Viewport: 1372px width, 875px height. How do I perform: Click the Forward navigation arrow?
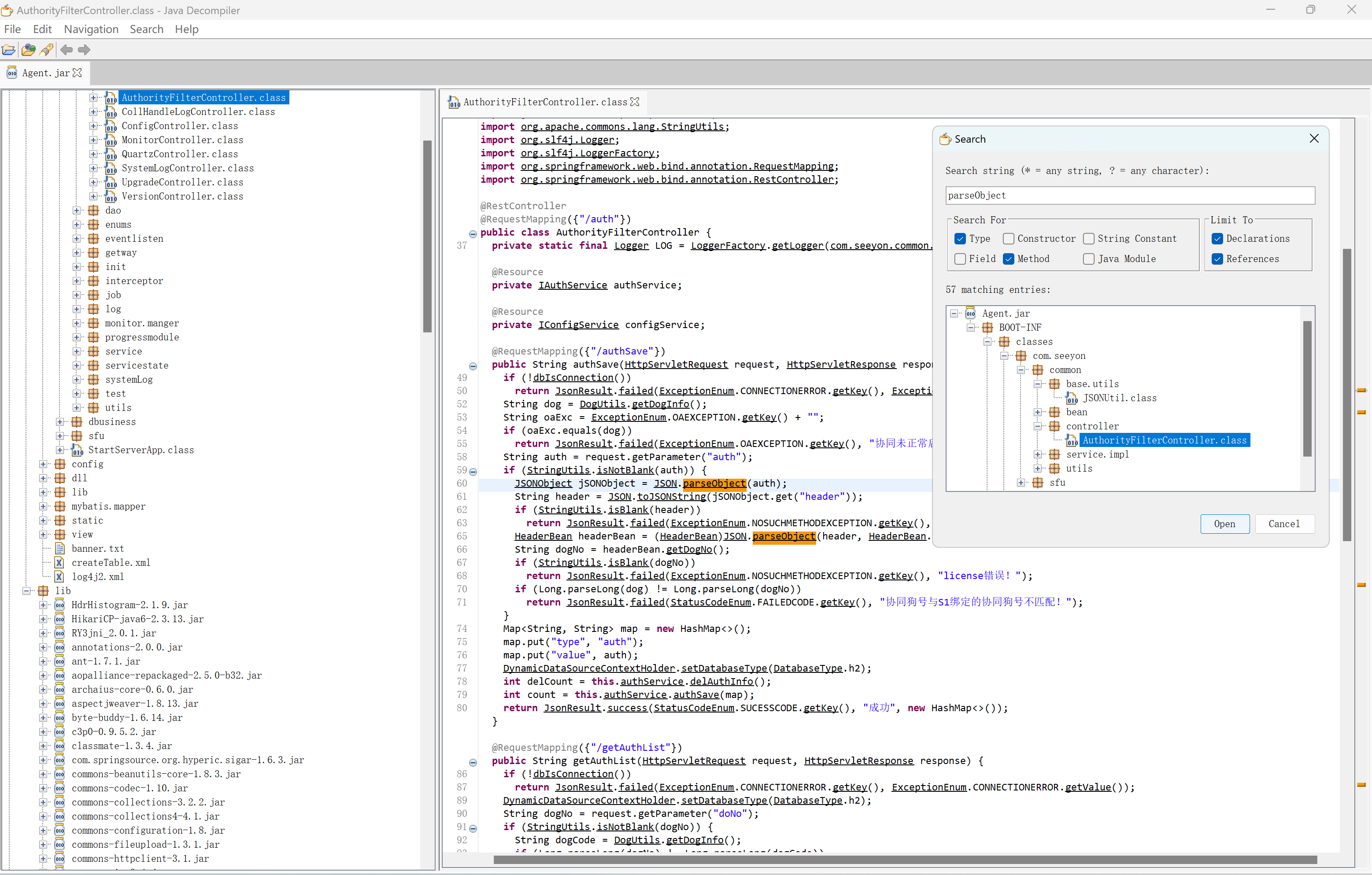pos(84,50)
